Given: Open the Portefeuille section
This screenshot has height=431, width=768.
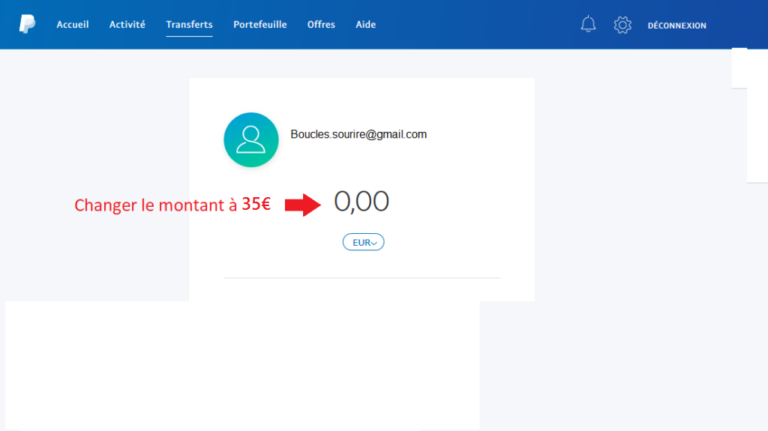Looking at the screenshot, I should (260, 24).
